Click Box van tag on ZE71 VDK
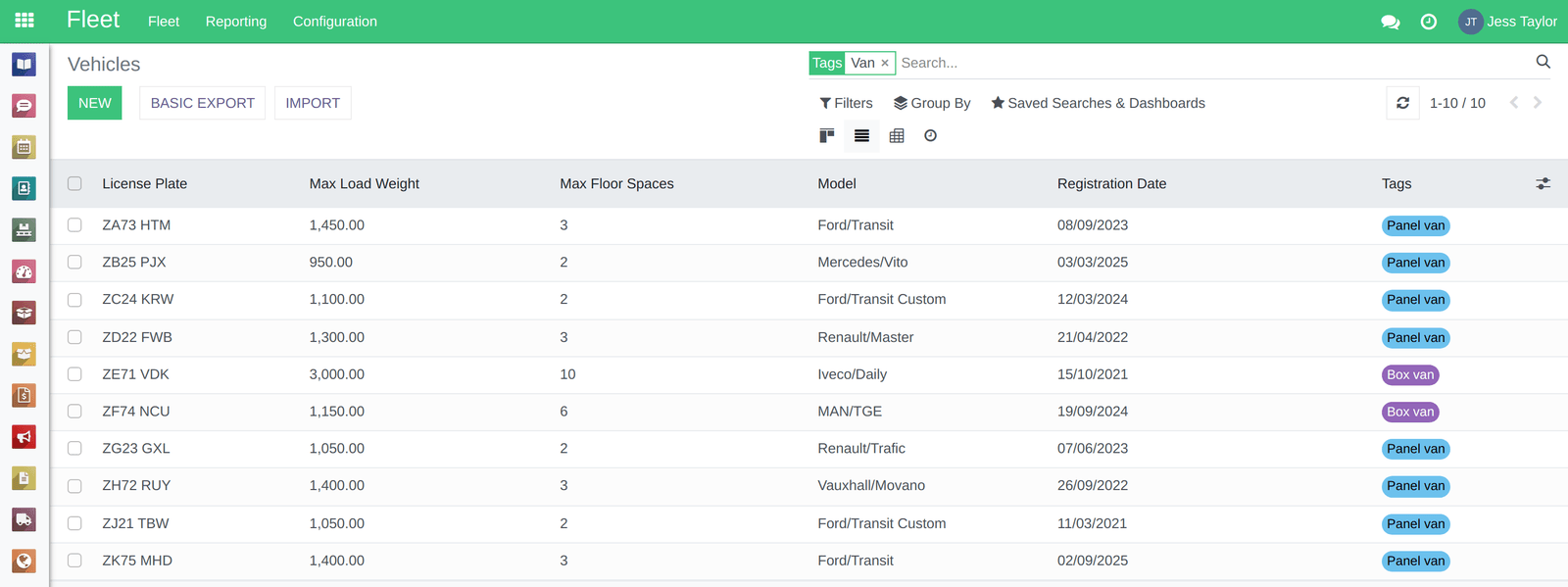The height and width of the screenshot is (587, 1568). pyautogui.click(x=1410, y=374)
